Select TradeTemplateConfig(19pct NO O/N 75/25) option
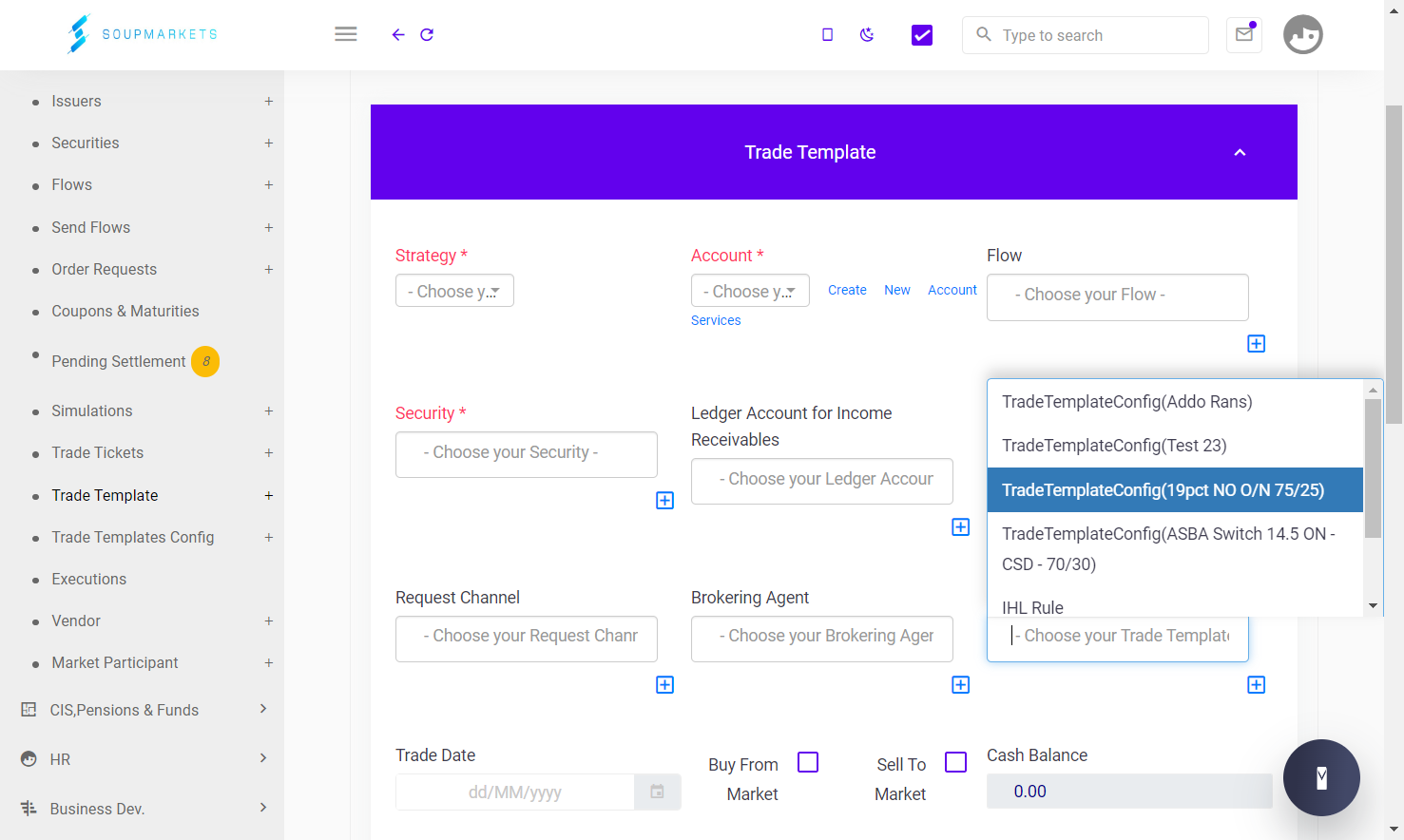The image size is (1404, 840). coord(1175,490)
